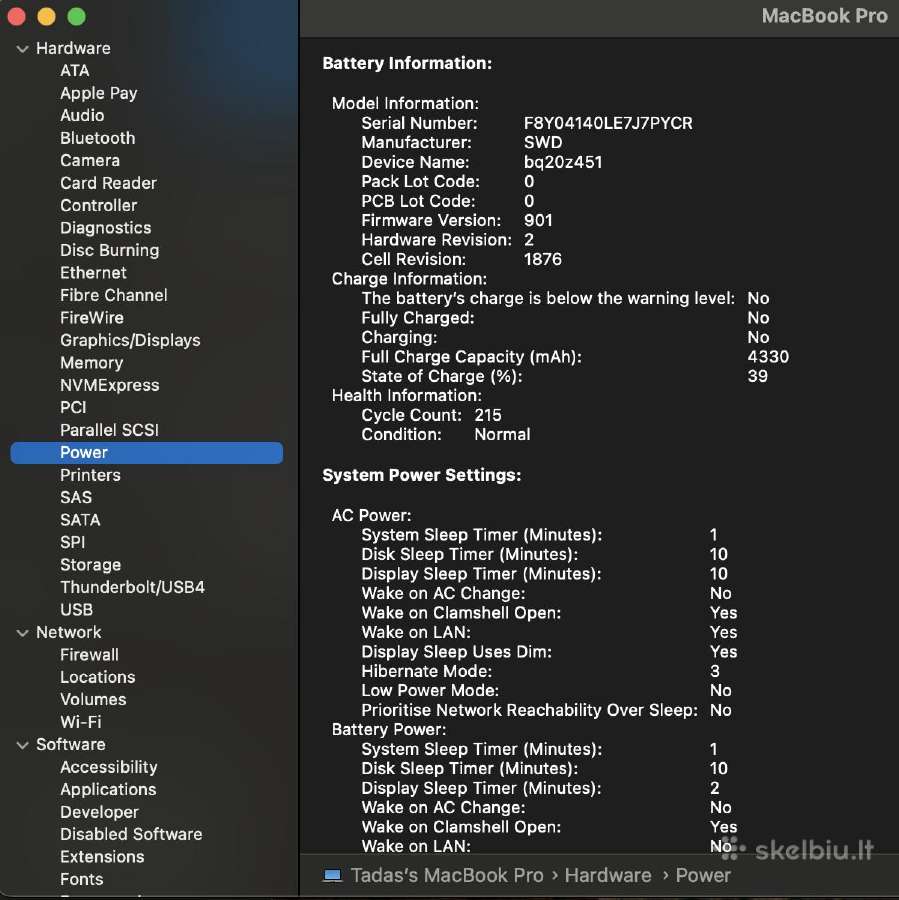The width and height of the screenshot is (899, 900).
Task: Select Volumes under Network
Action: click(93, 700)
